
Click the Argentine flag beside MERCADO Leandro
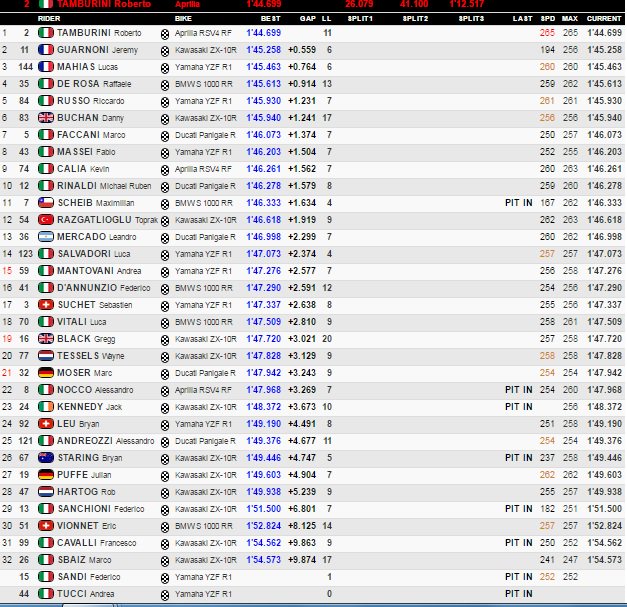(x=46, y=237)
